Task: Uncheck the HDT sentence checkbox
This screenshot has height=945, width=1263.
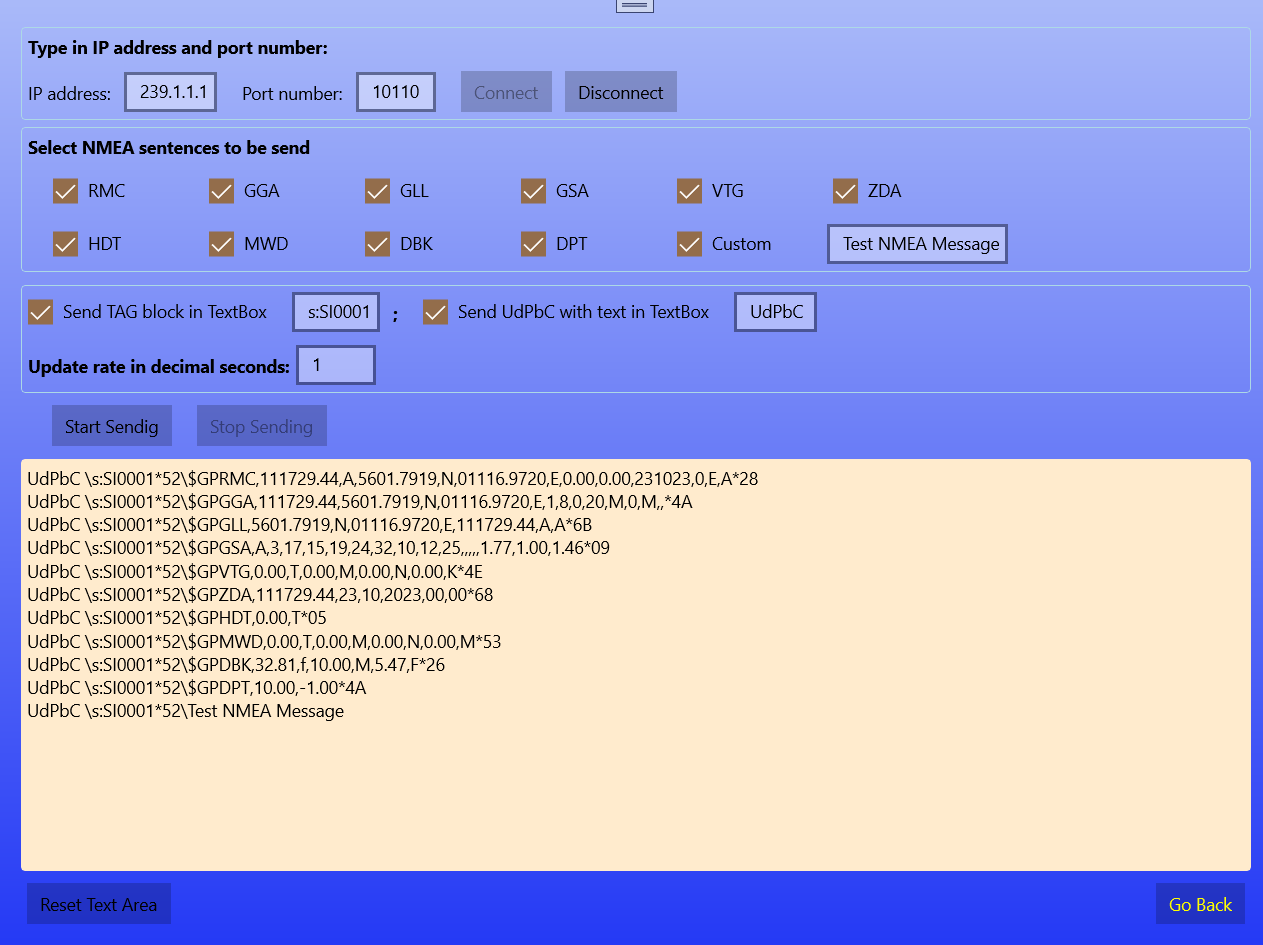Action: point(65,243)
